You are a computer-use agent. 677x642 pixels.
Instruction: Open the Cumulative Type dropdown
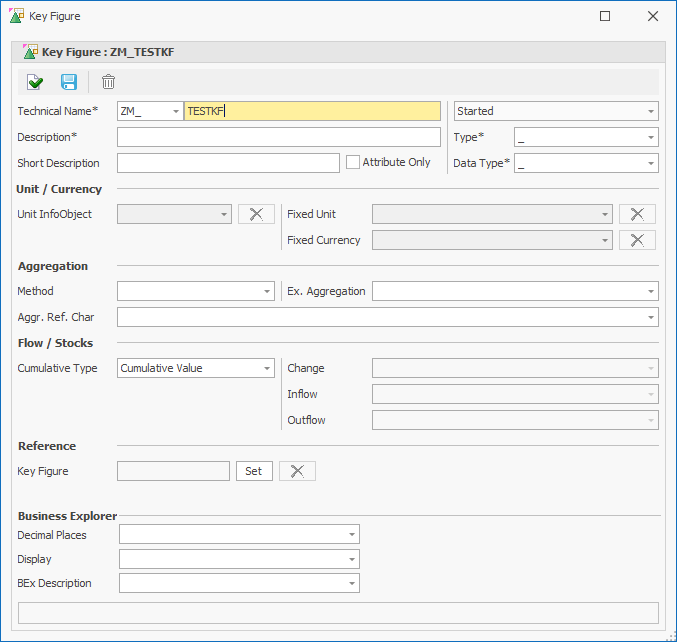pos(267,368)
